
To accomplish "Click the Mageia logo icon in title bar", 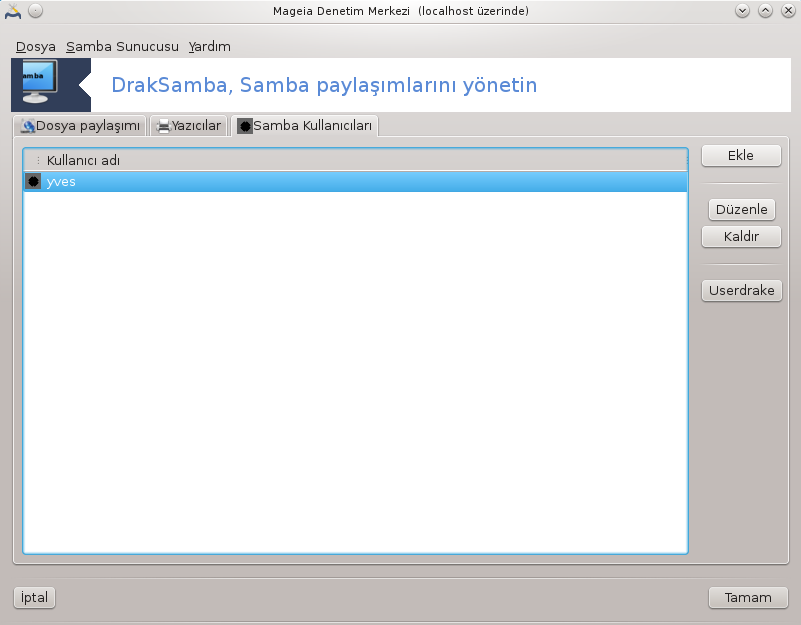I will [13, 11].
